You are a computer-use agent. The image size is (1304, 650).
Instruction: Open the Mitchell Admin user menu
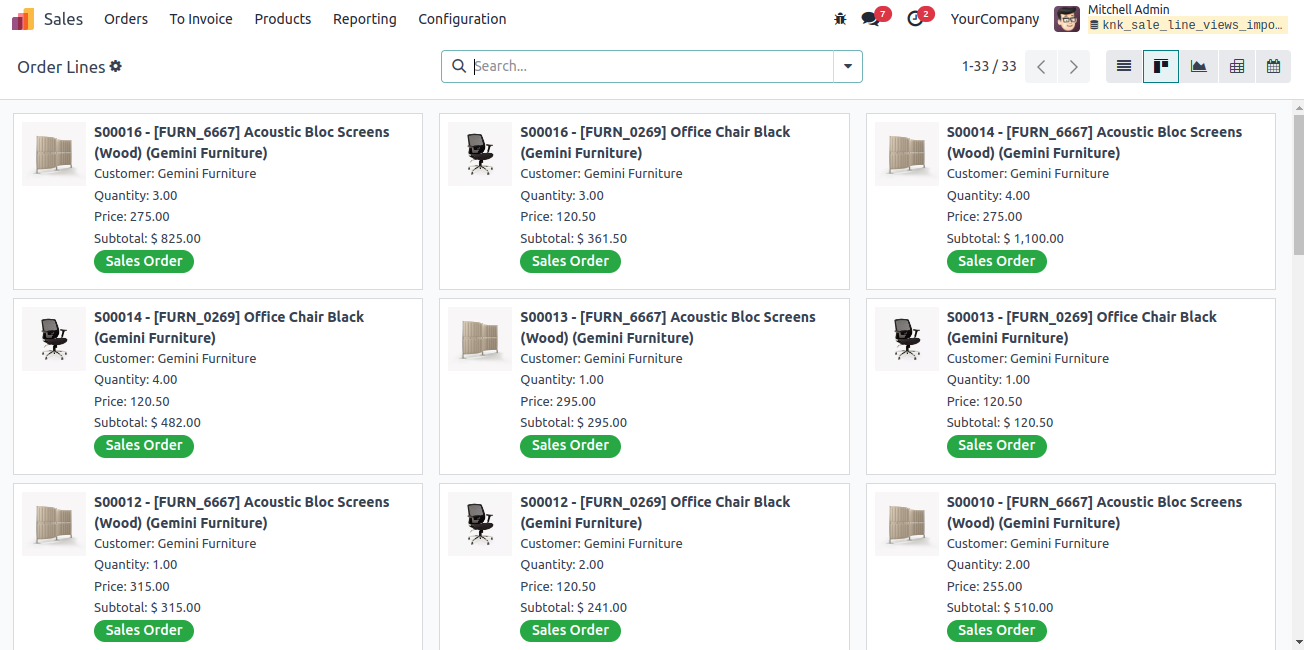1171,19
